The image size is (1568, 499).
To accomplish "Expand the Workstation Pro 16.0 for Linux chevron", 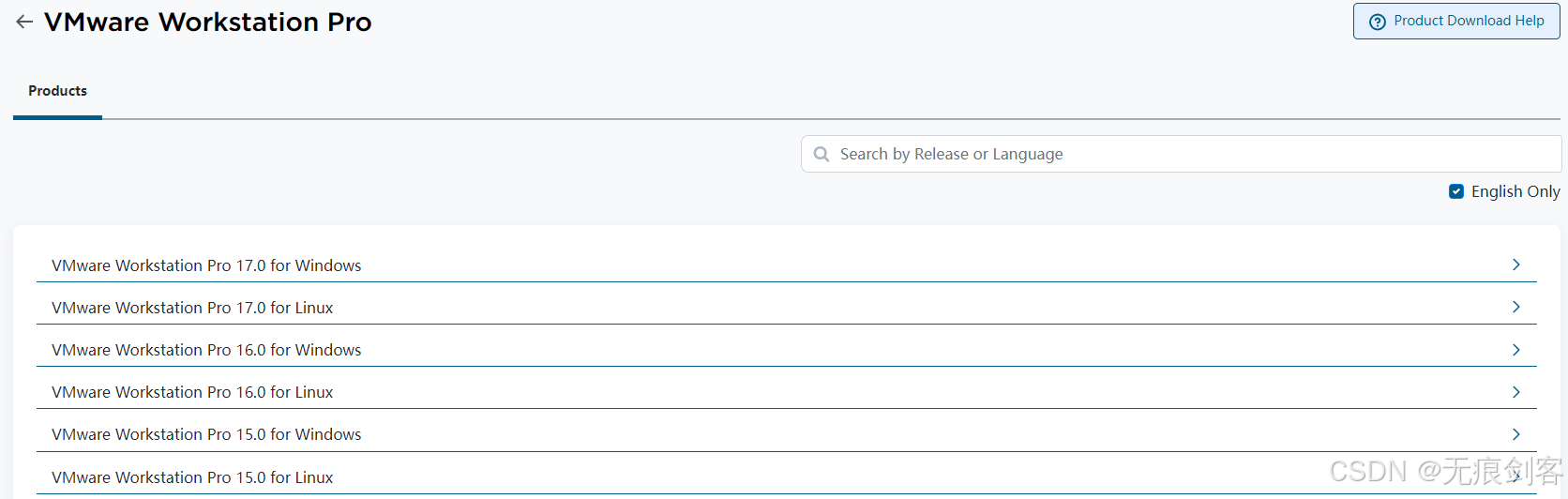I will [1516, 392].
